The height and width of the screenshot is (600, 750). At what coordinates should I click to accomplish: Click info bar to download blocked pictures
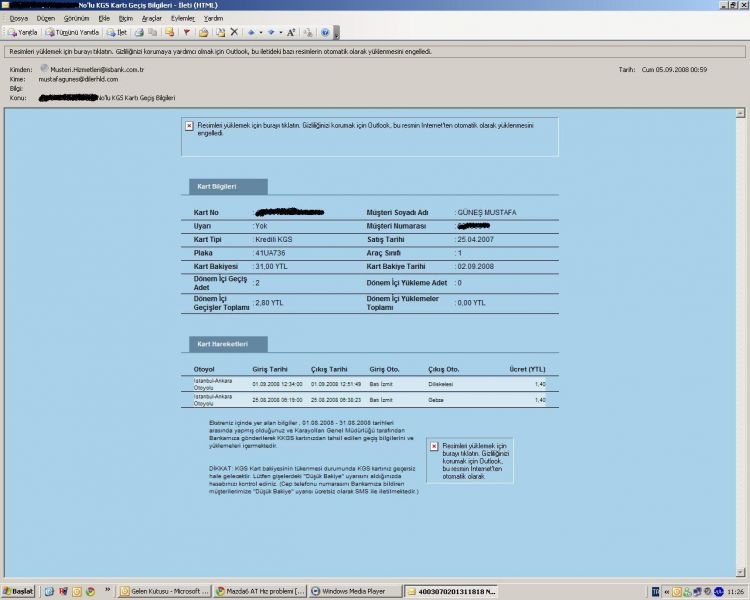pyautogui.click(x=375, y=52)
